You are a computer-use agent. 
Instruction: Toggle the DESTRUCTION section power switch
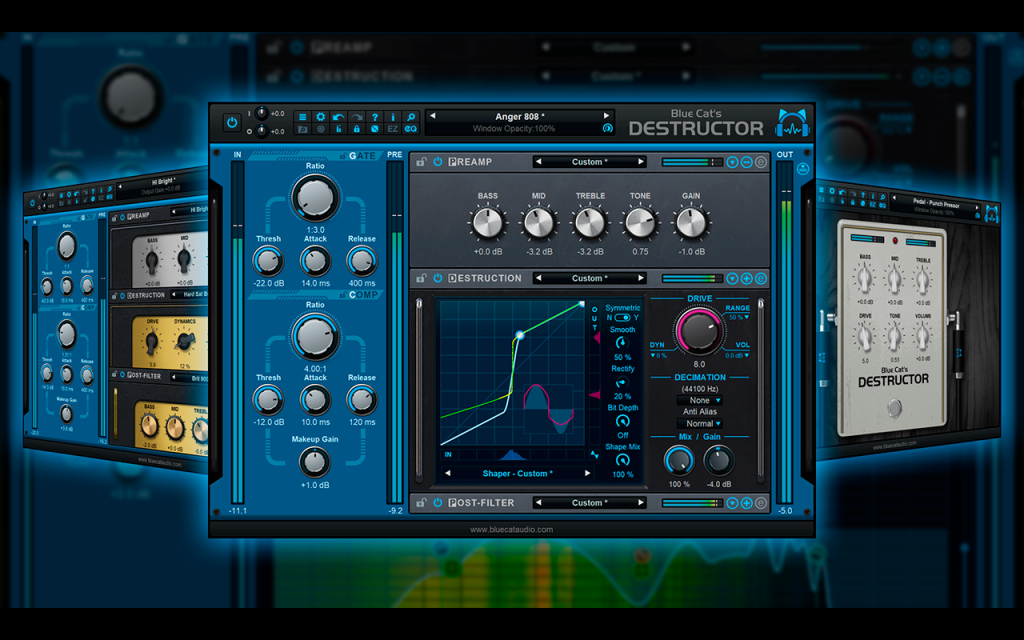coord(438,278)
